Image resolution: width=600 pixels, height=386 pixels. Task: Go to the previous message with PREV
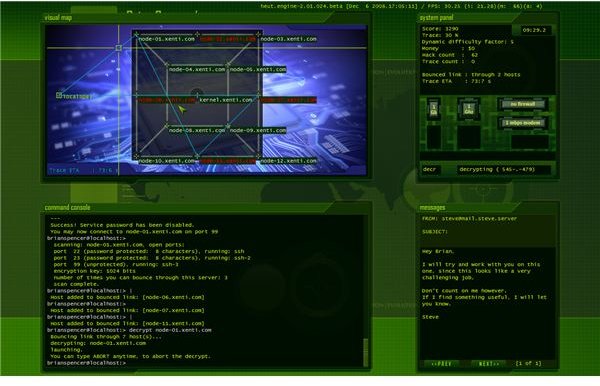tap(441, 364)
